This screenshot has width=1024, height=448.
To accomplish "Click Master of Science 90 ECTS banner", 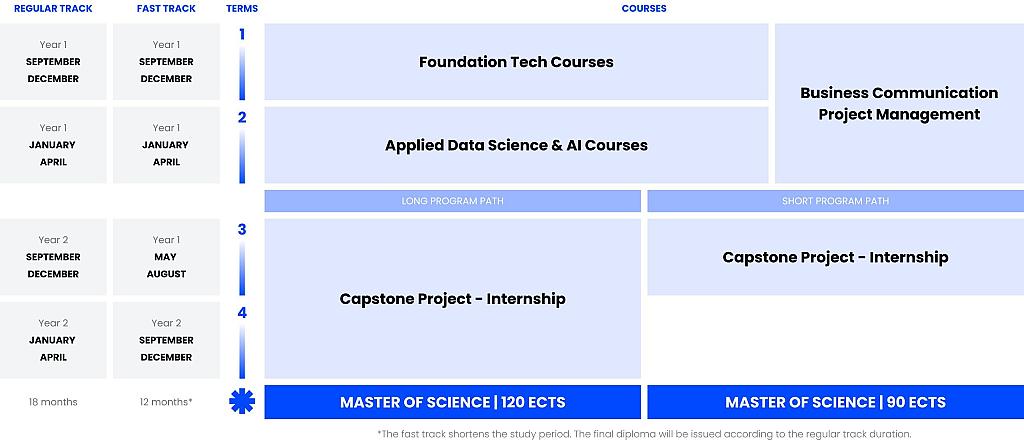I will [x=835, y=402].
